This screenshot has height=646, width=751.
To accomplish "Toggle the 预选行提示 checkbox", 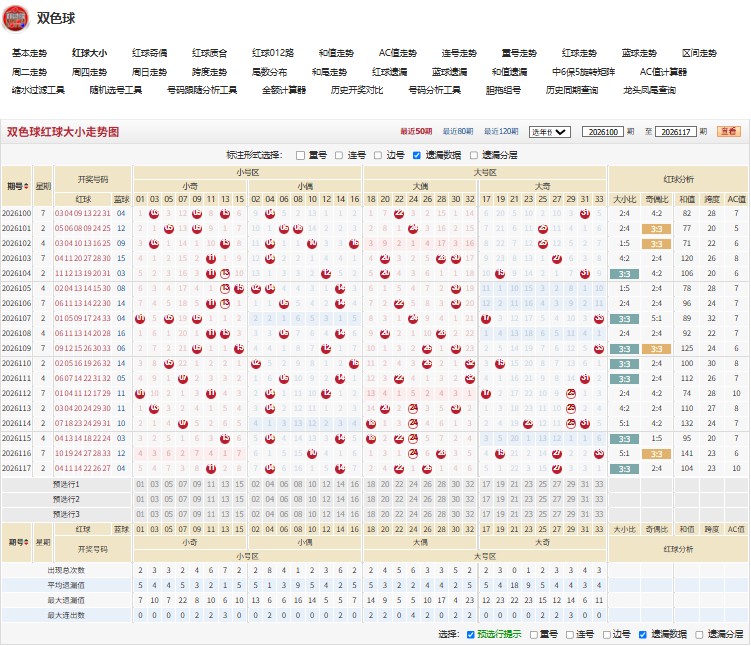I will point(470,635).
